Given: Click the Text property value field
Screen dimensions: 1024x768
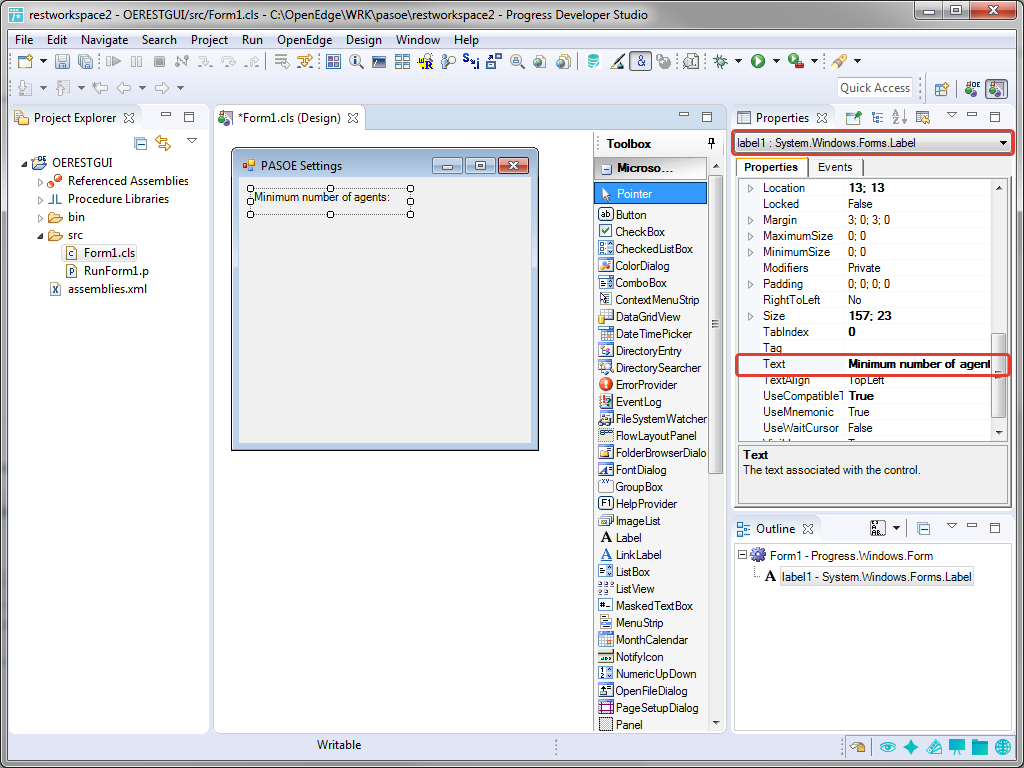Looking at the screenshot, I should click(919, 364).
